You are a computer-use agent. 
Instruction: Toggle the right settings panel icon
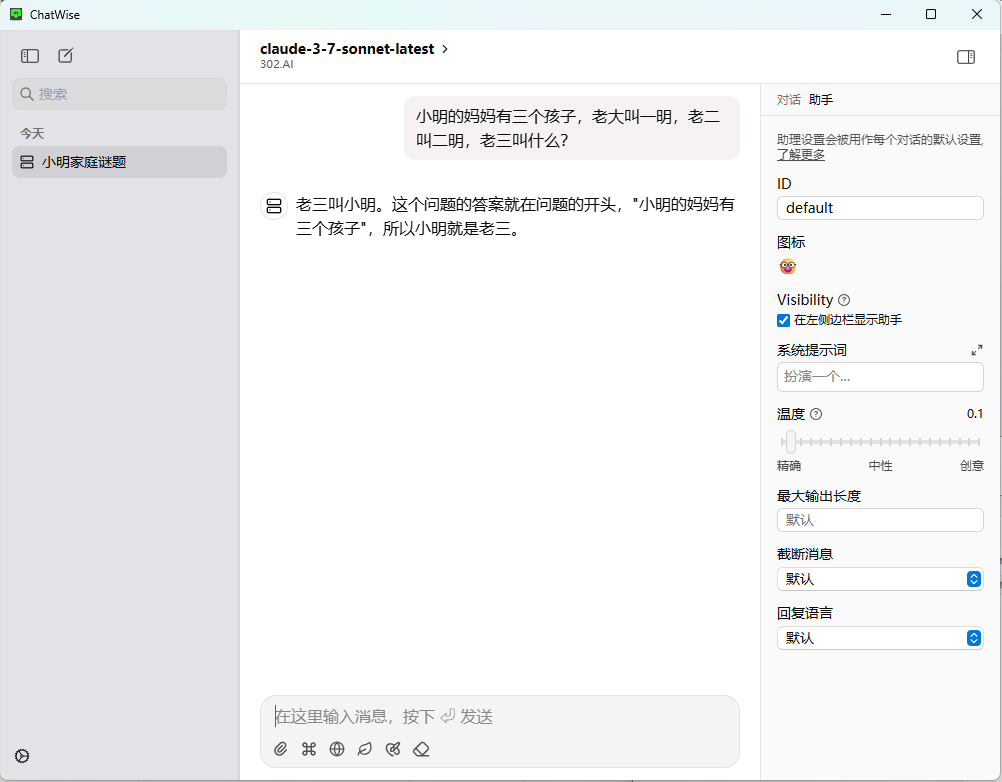pyautogui.click(x=965, y=57)
